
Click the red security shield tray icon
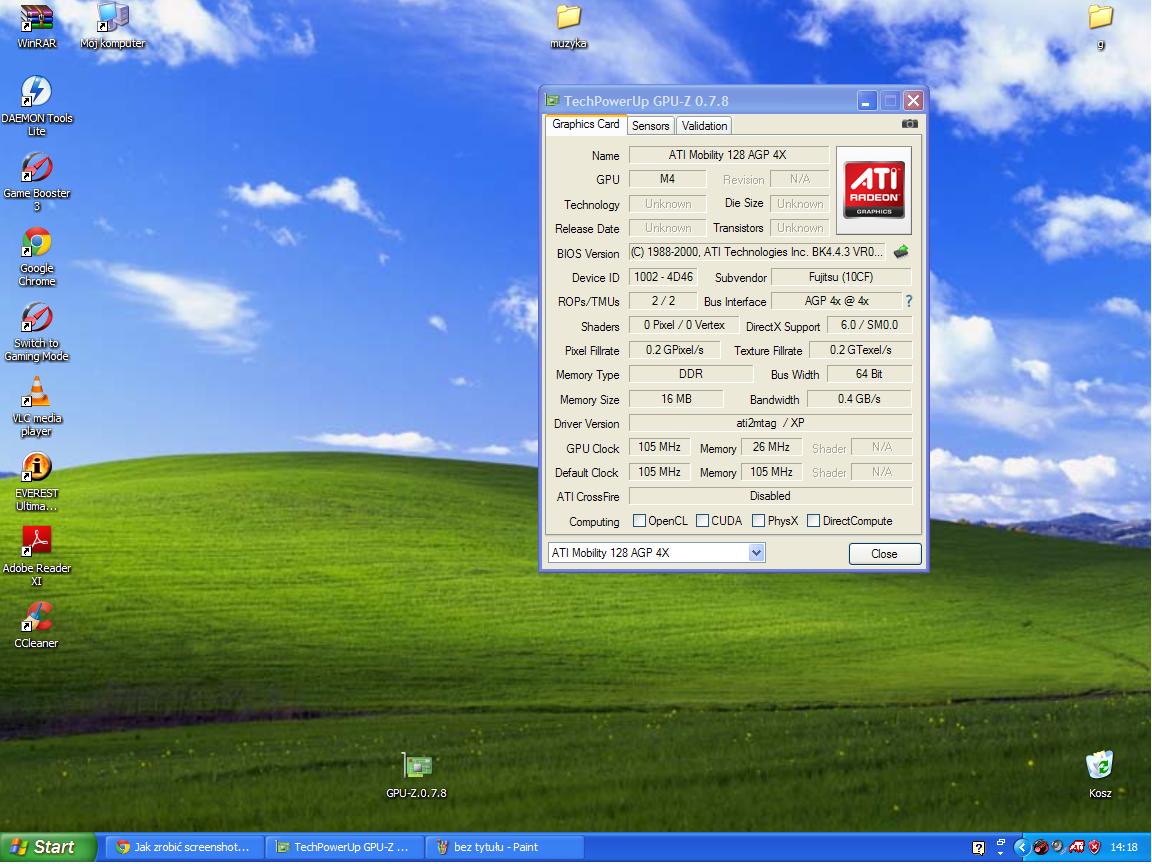1095,847
